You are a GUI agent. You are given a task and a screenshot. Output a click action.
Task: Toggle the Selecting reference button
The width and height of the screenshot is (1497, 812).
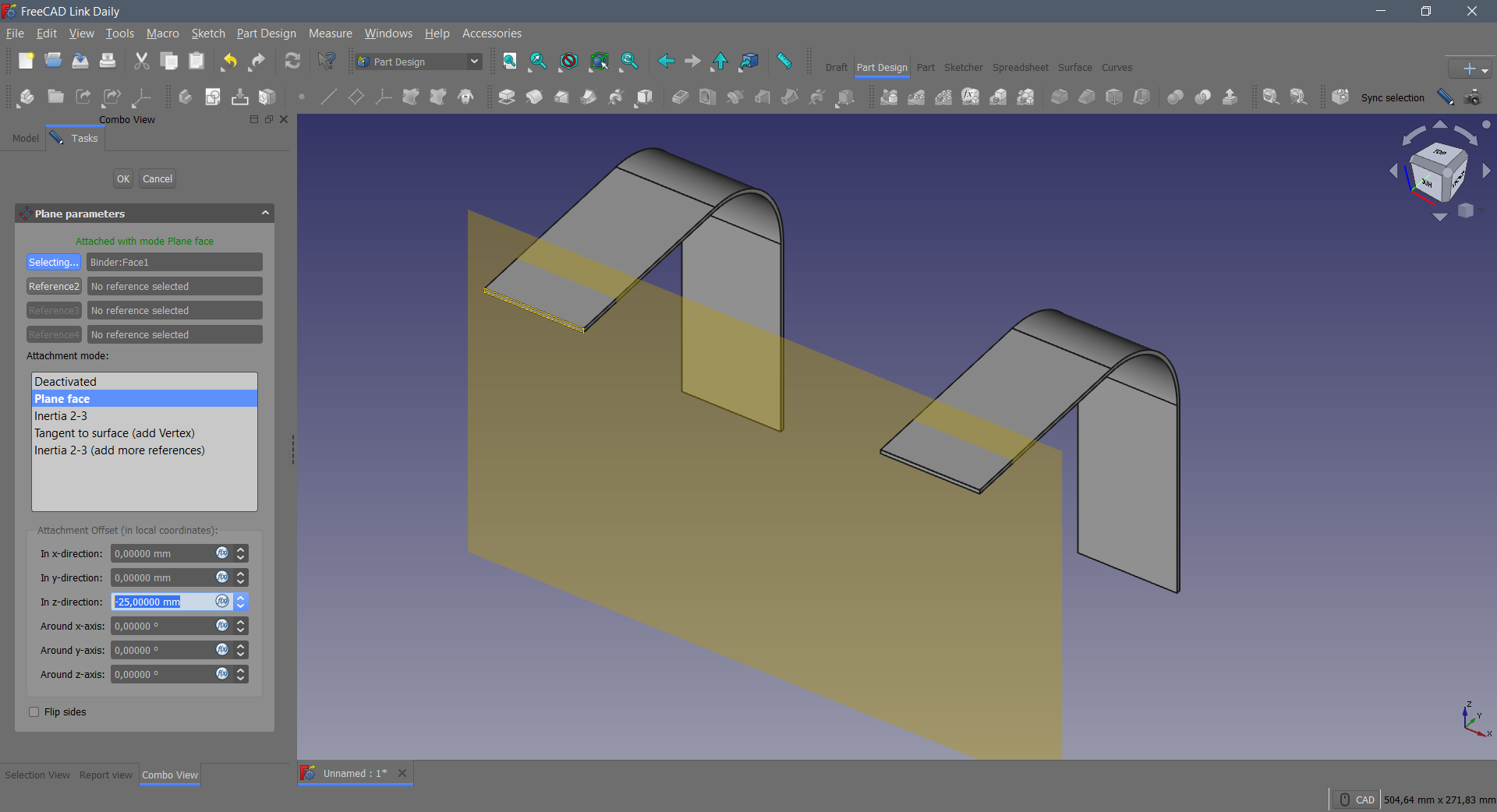[x=53, y=262]
